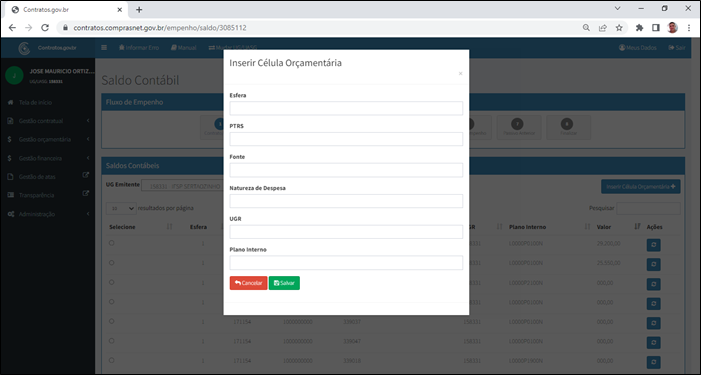Screen dimensions: 701x375
Task: Select radio in 29.200,00 row
Action: [x=111, y=243]
